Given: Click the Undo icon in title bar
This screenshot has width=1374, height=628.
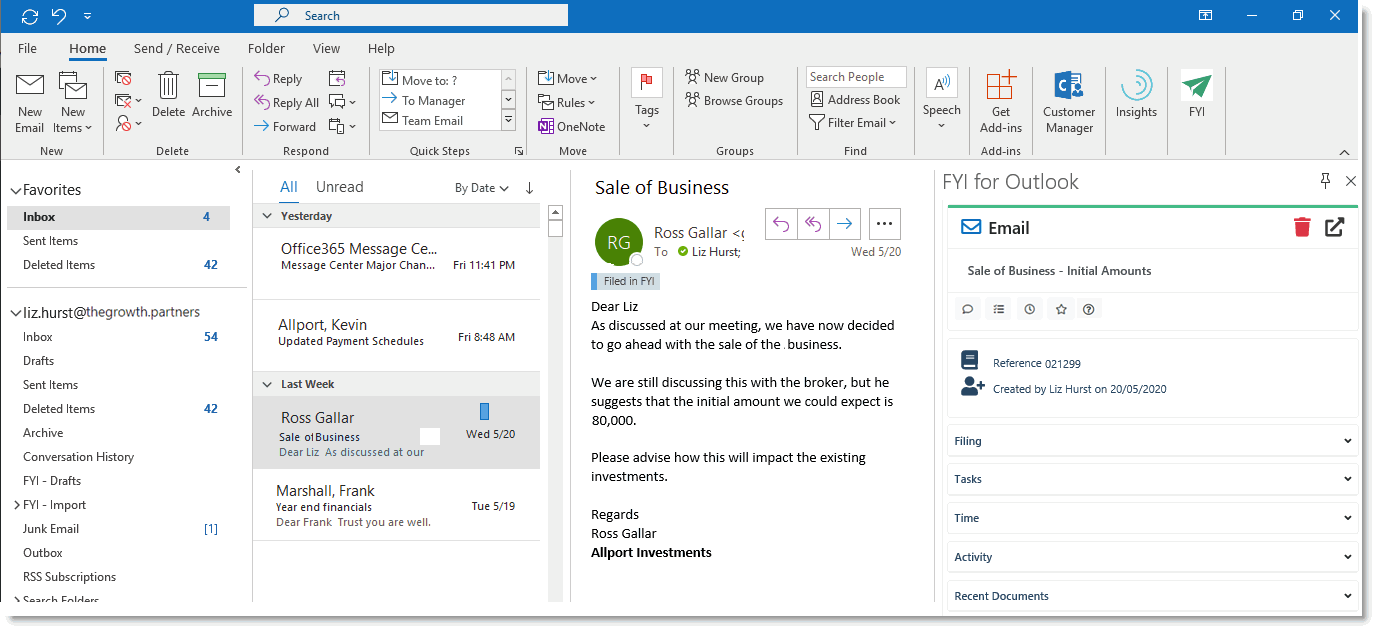Looking at the screenshot, I should tap(59, 15).
